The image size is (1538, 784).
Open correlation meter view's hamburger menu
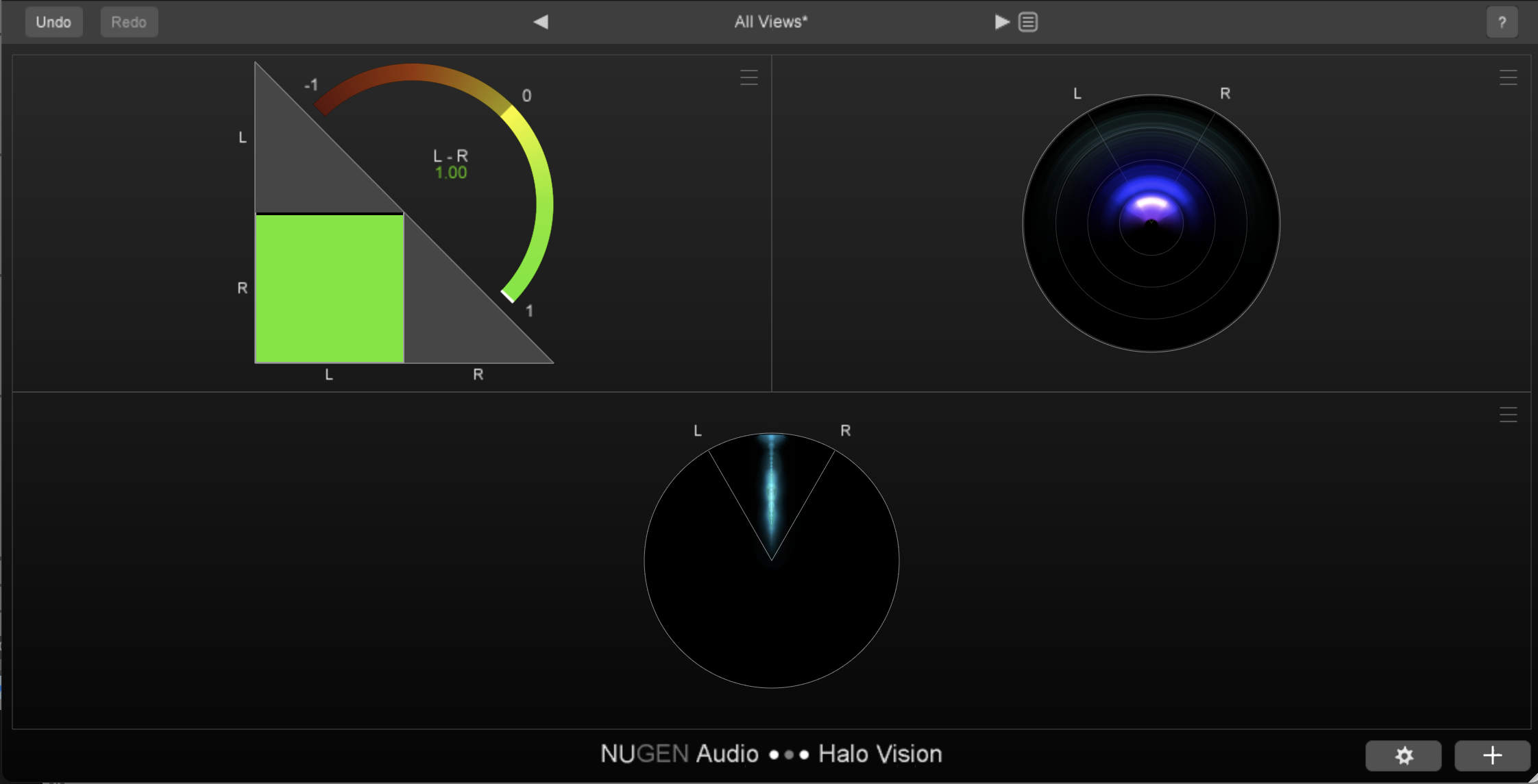pyautogui.click(x=748, y=77)
